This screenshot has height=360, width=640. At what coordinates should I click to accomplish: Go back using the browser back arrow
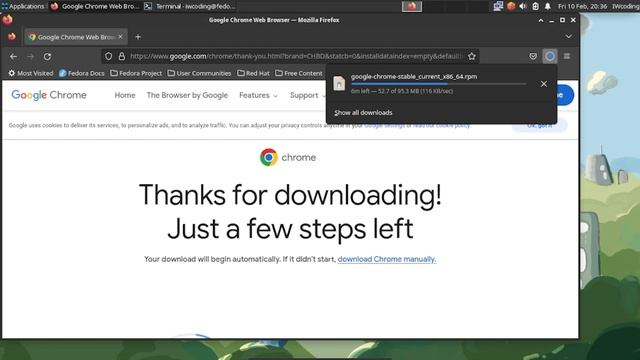pyautogui.click(x=13, y=56)
